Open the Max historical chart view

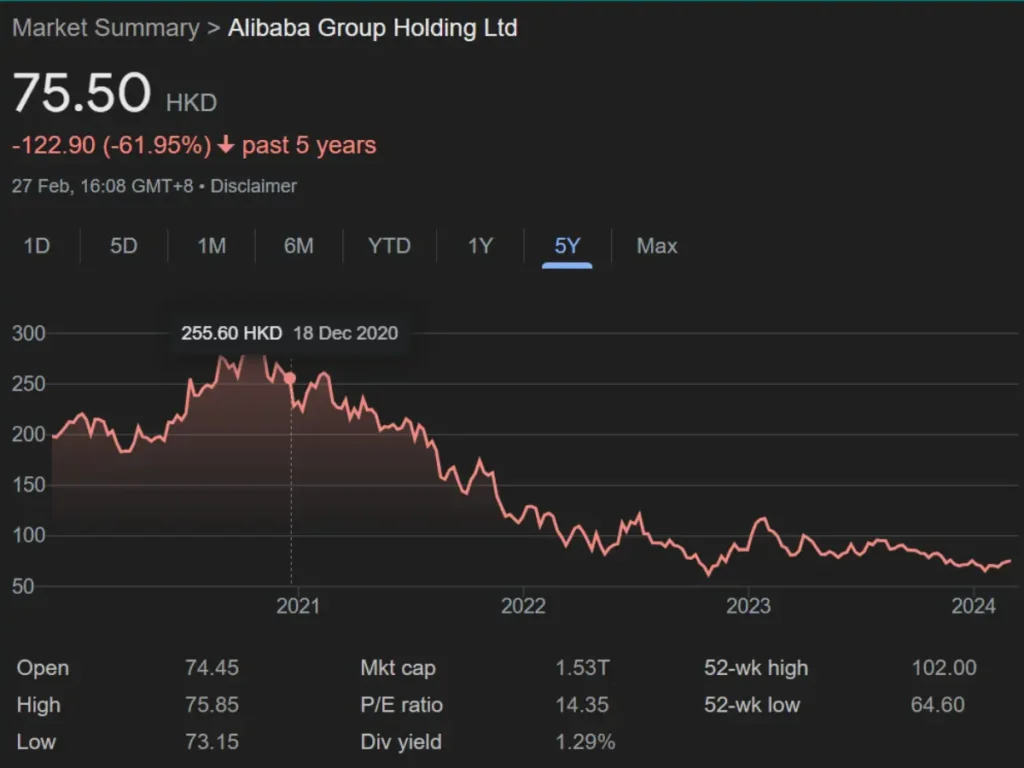coord(656,246)
